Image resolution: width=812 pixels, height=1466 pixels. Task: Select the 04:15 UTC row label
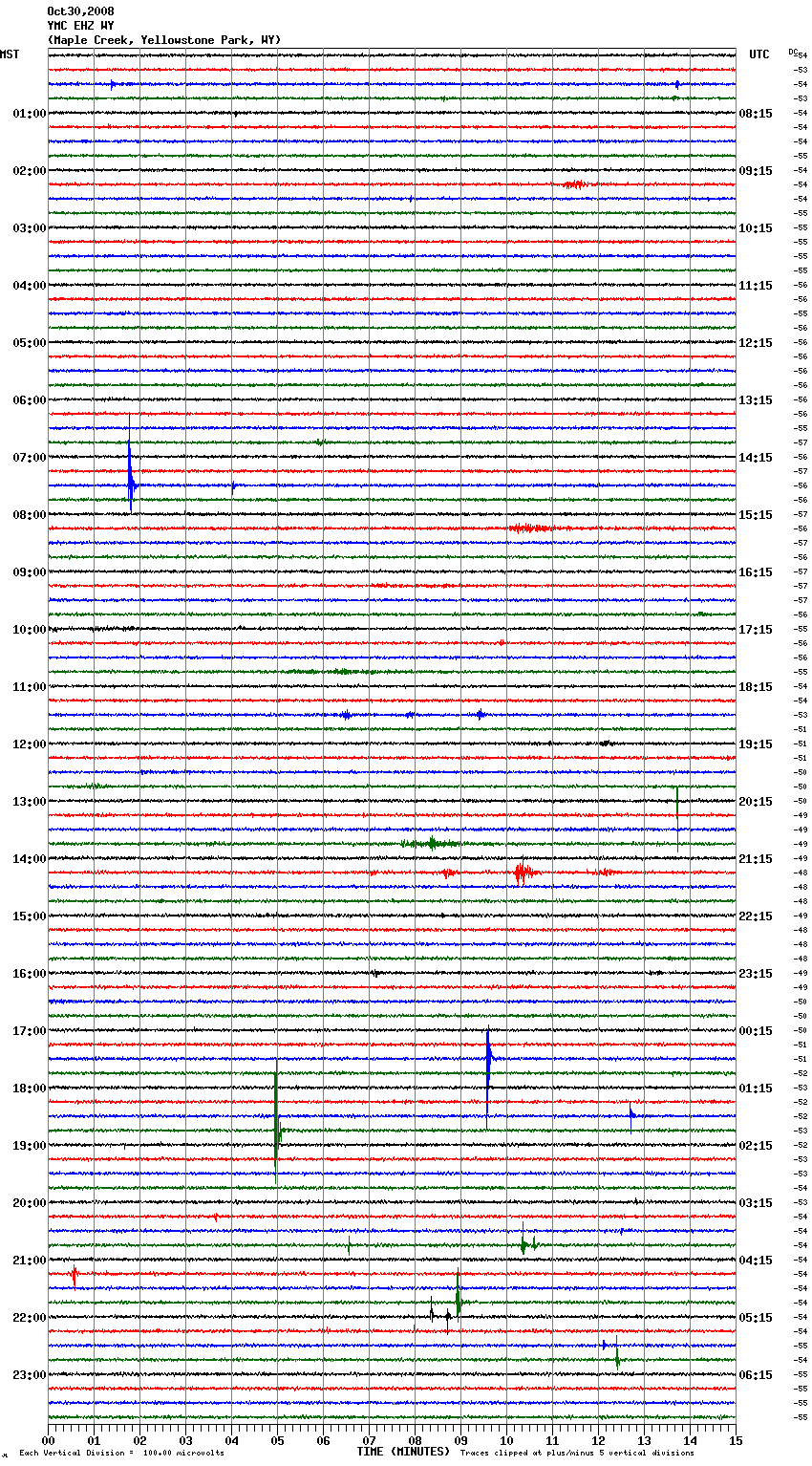pyautogui.click(x=756, y=1261)
